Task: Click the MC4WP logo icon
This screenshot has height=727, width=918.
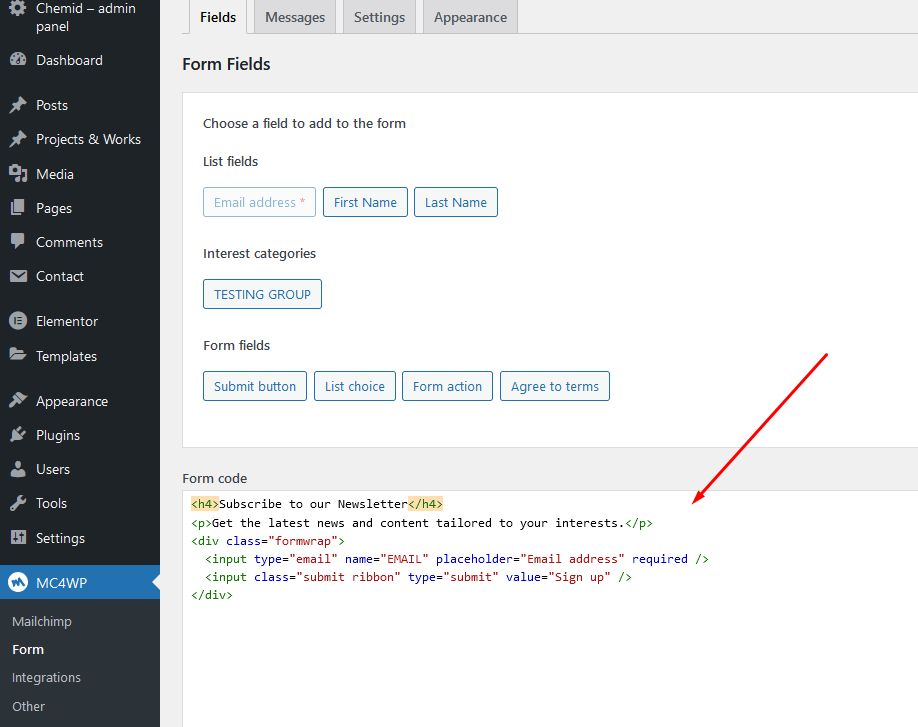Action: pyautogui.click(x=18, y=582)
